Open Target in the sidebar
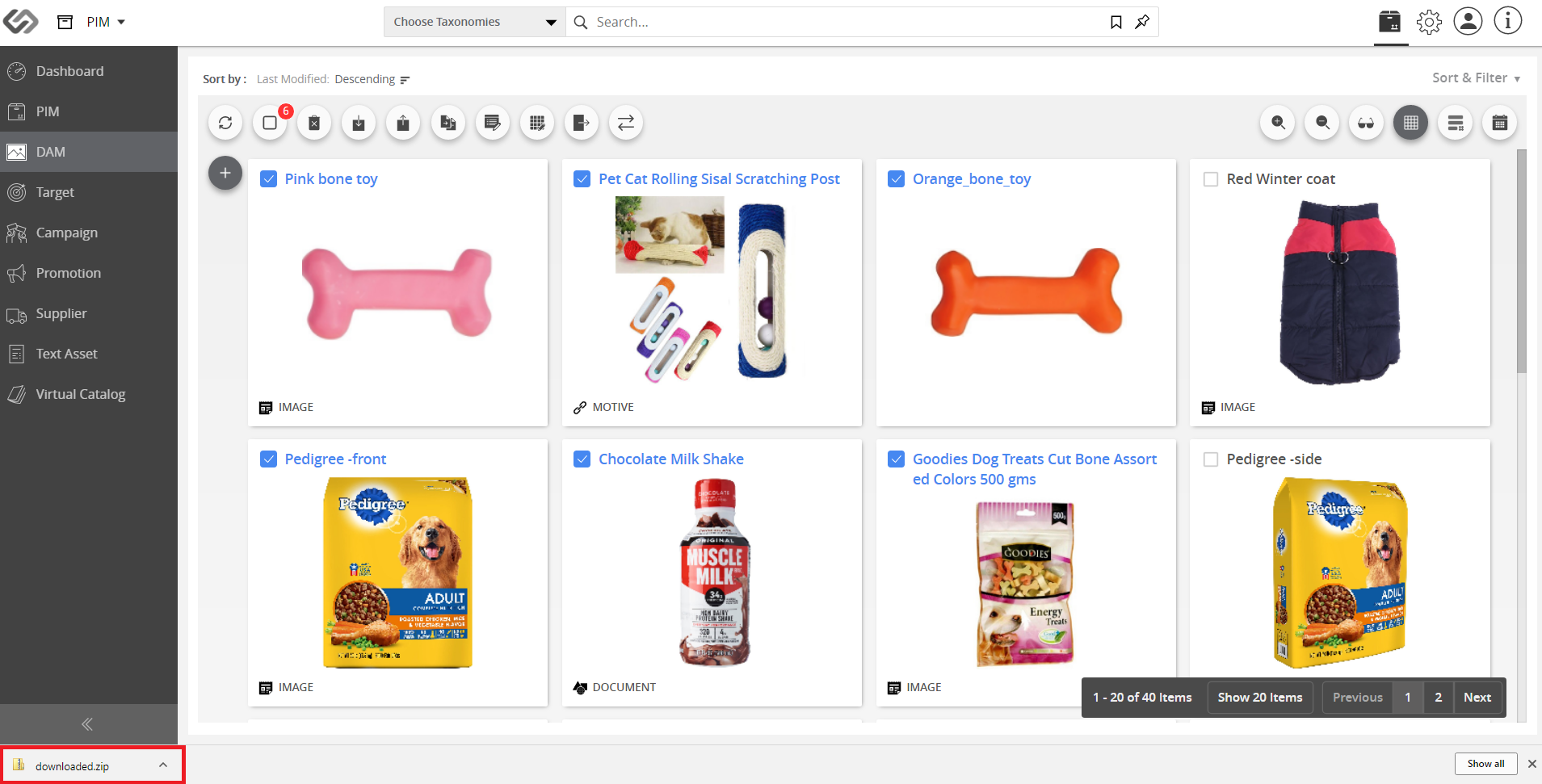The width and height of the screenshot is (1542, 784). (89, 192)
